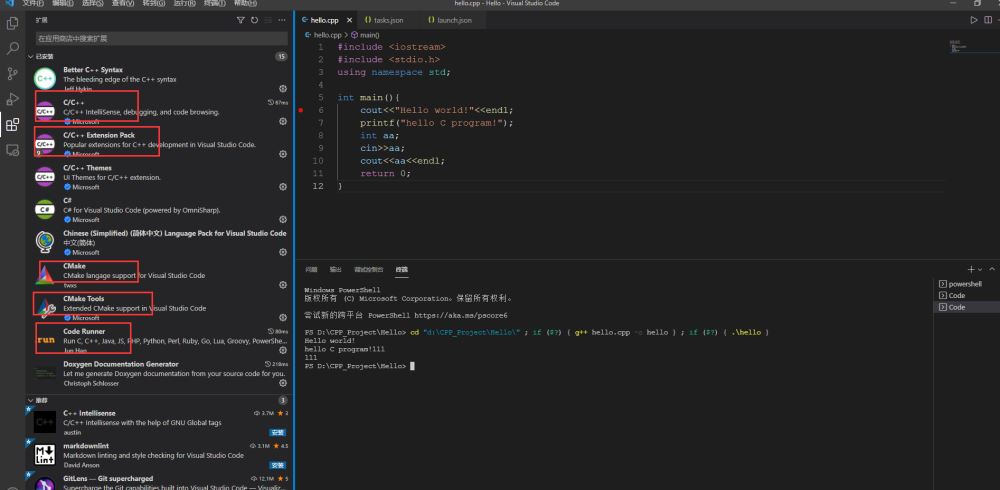Select the highlighted Code terminal entry

(965, 308)
